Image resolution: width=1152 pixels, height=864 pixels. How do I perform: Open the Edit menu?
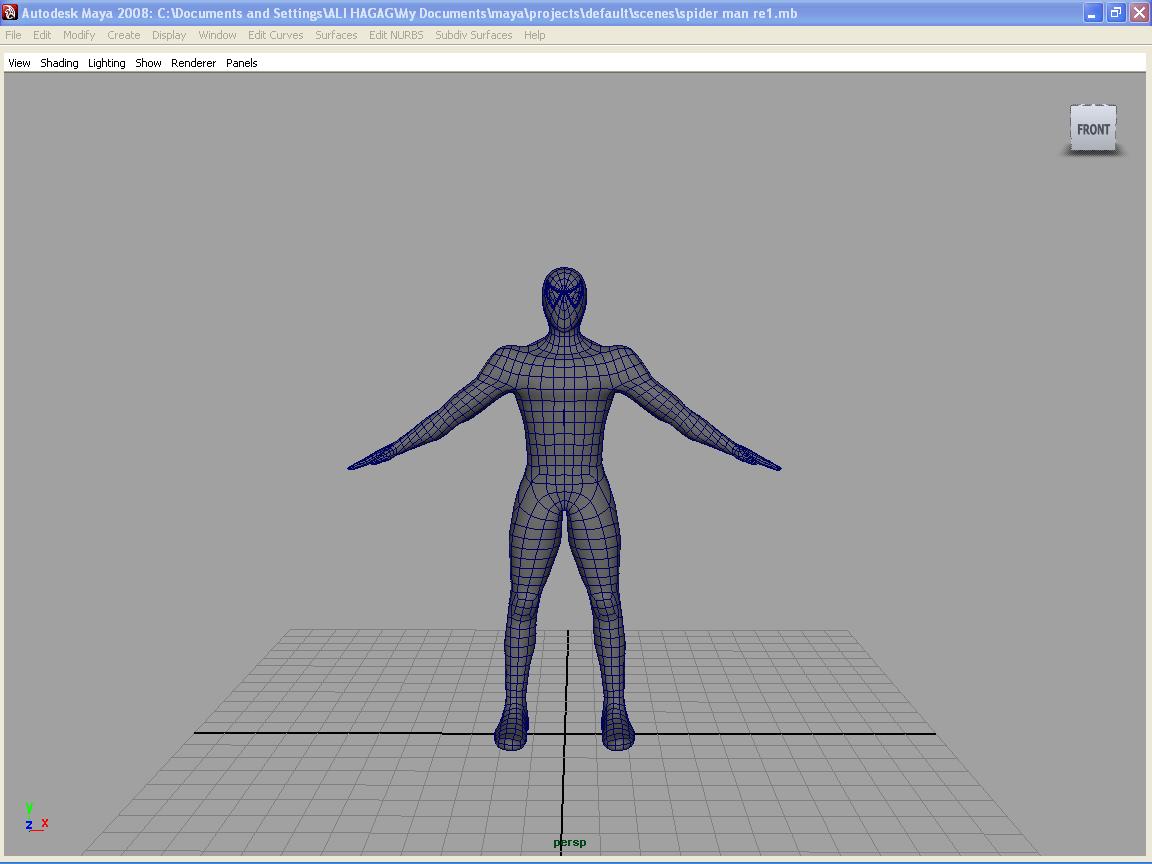pyautogui.click(x=42, y=35)
